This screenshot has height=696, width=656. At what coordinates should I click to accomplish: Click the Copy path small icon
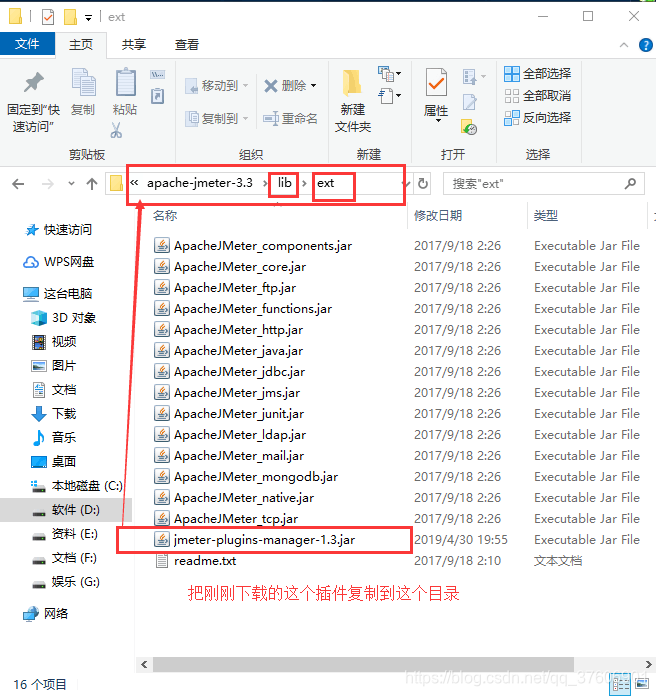click(158, 75)
